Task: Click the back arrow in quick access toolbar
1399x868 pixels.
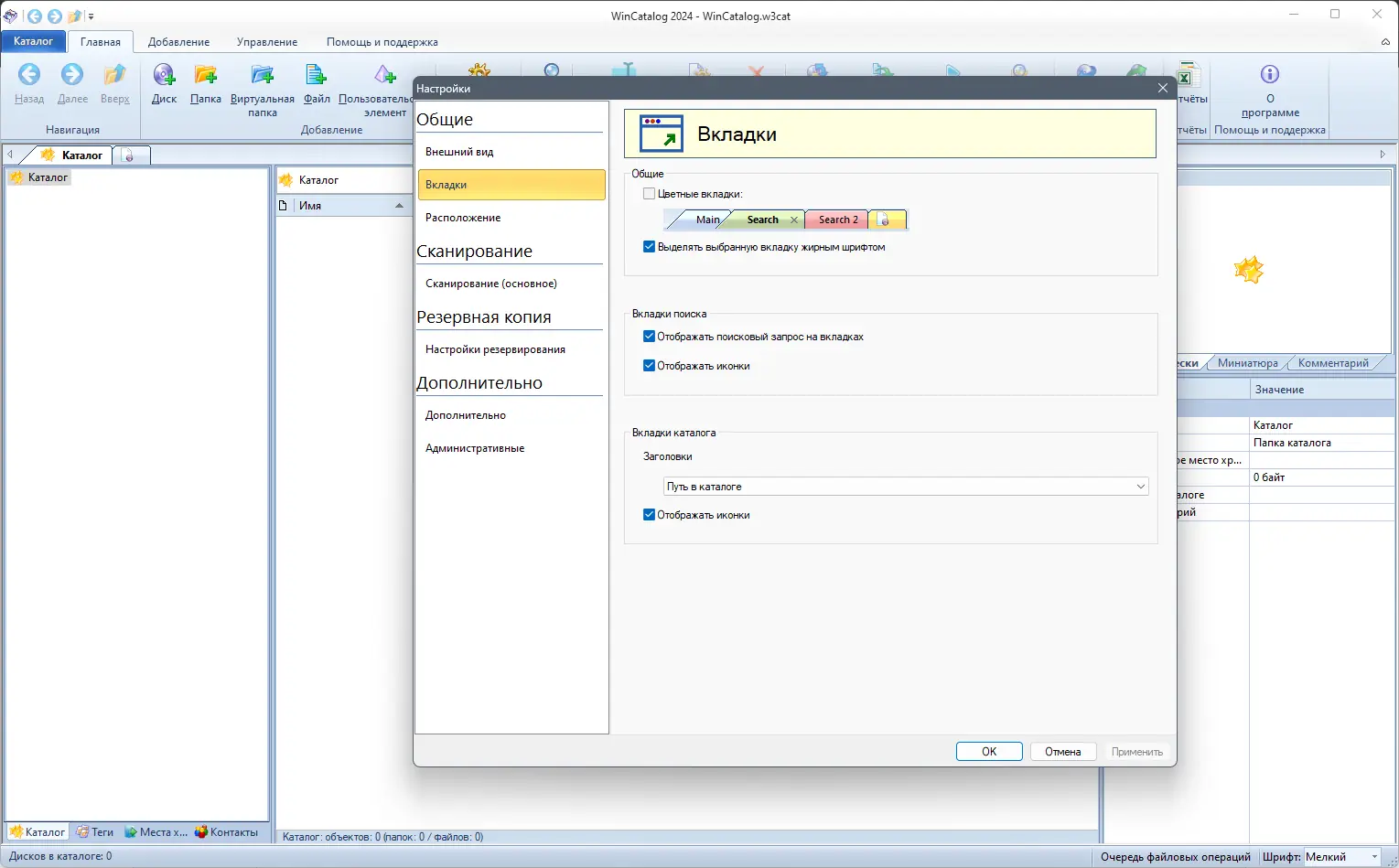Action: (x=35, y=16)
